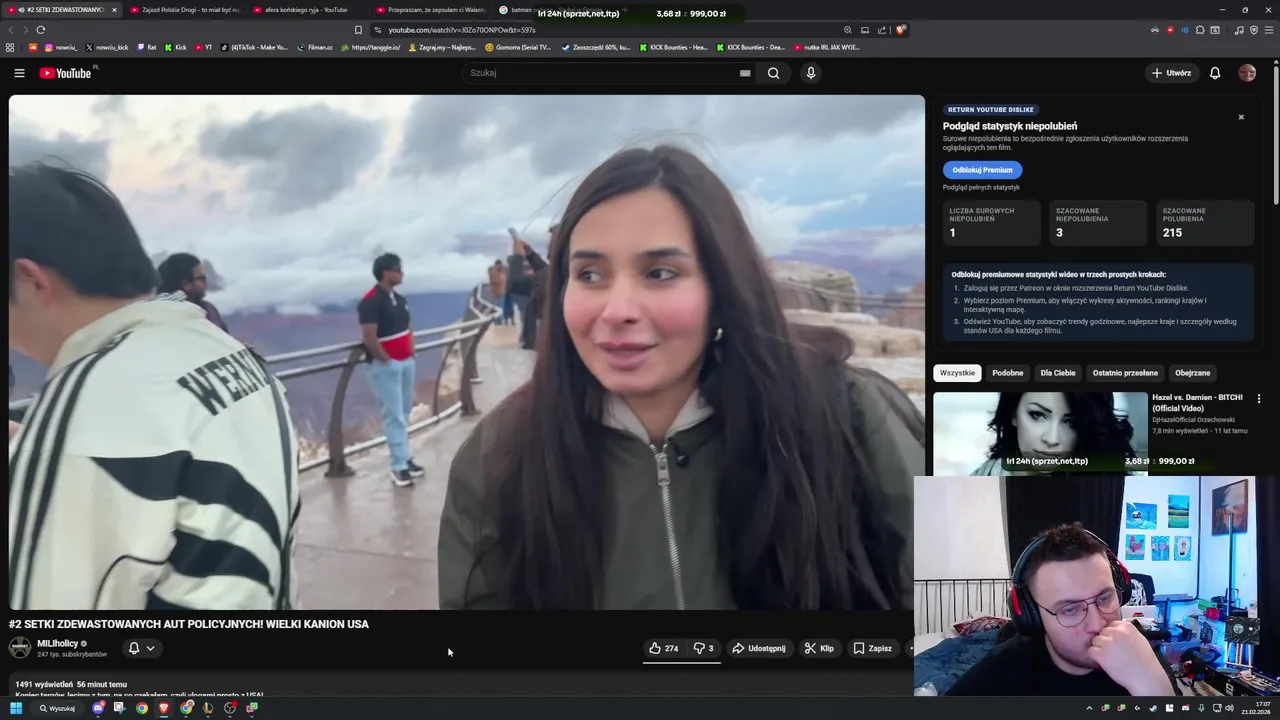Open Windows Start button
Screen dimensions: 1280x720
(16, 708)
